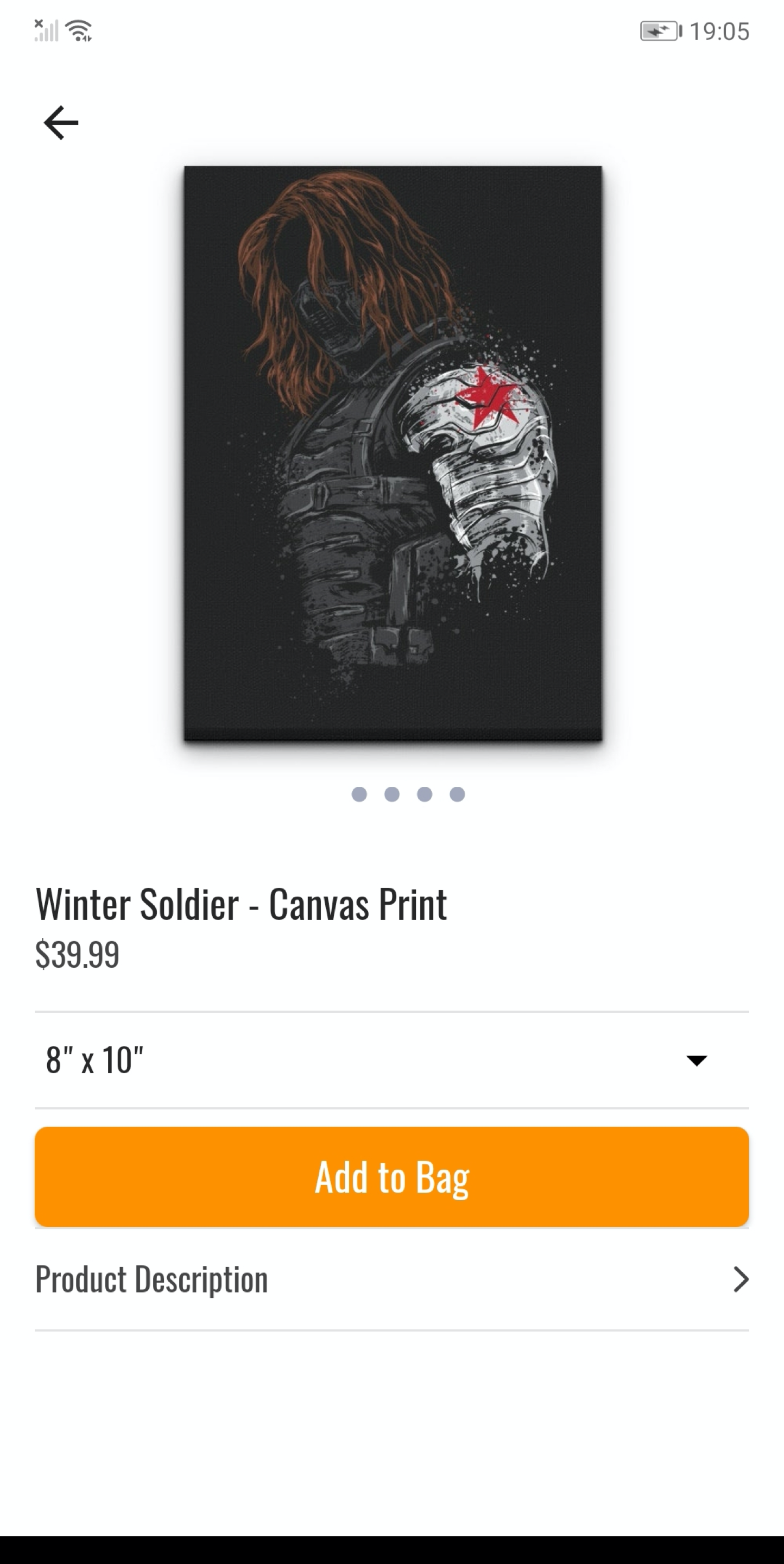Tap the Winter Soldier canvas image

coord(393,453)
